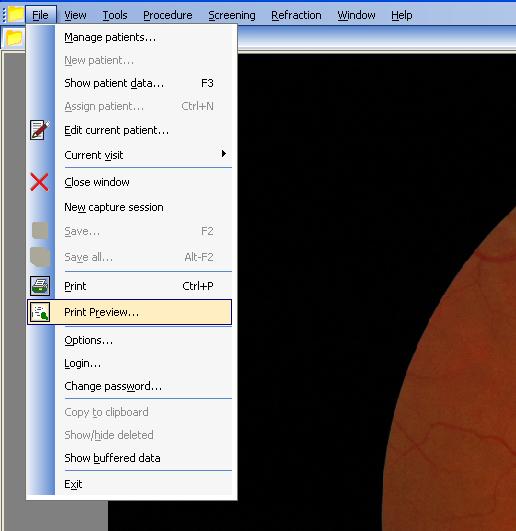This screenshot has width=516, height=531.
Task: Select the Save... menu entry
Action: click(x=129, y=231)
